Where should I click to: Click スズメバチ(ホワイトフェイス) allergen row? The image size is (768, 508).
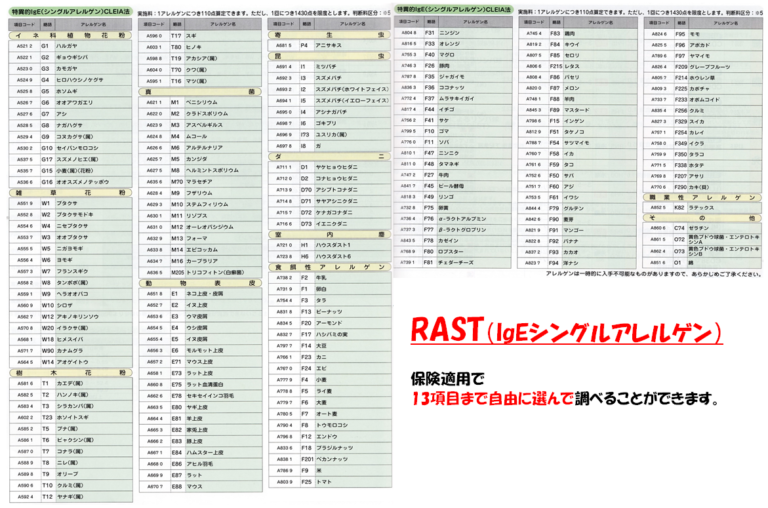pyautogui.click(x=330, y=89)
